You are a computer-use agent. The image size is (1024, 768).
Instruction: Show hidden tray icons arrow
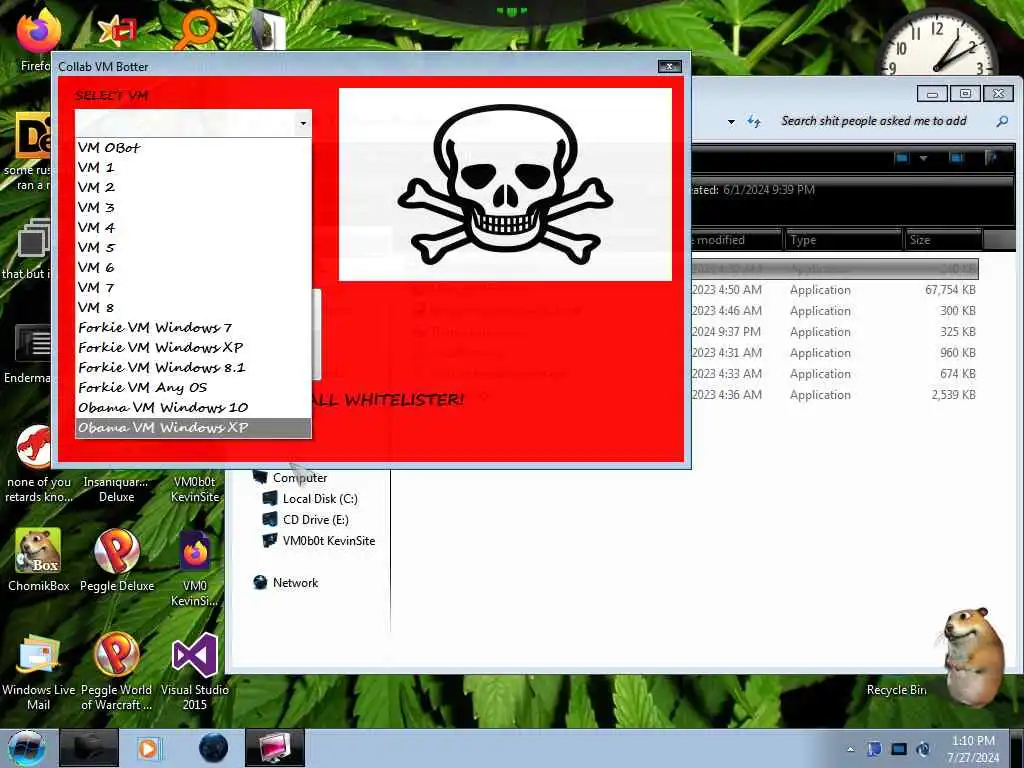(850, 749)
